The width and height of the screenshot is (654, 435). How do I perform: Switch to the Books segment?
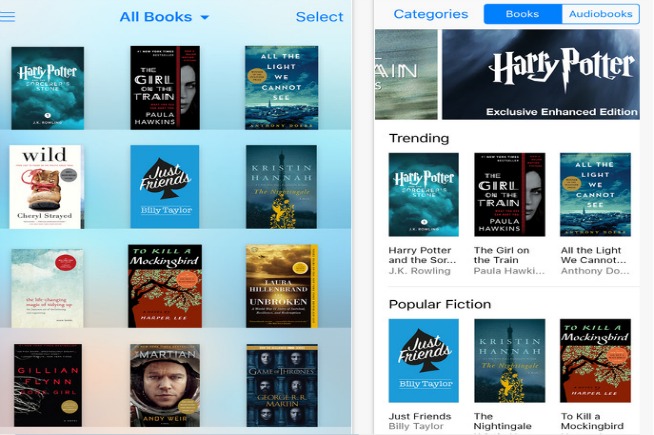tap(523, 14)
